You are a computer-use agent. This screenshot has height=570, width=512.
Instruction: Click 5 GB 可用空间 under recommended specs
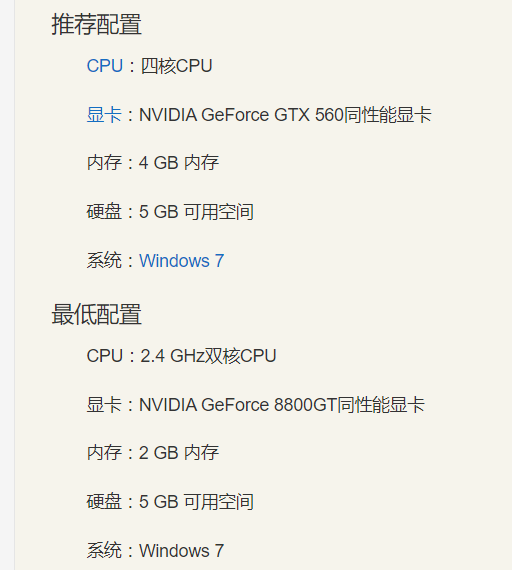click(196, 212)
